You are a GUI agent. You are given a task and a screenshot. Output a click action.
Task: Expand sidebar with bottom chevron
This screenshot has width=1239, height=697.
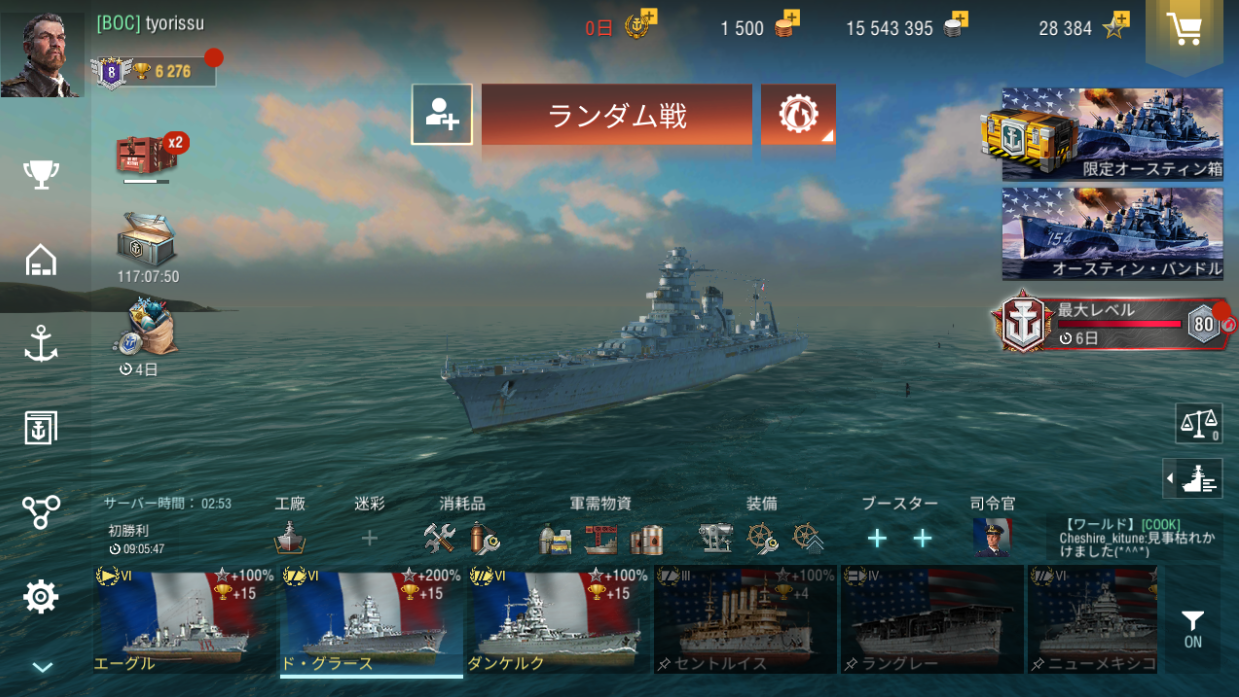[41, 667]
